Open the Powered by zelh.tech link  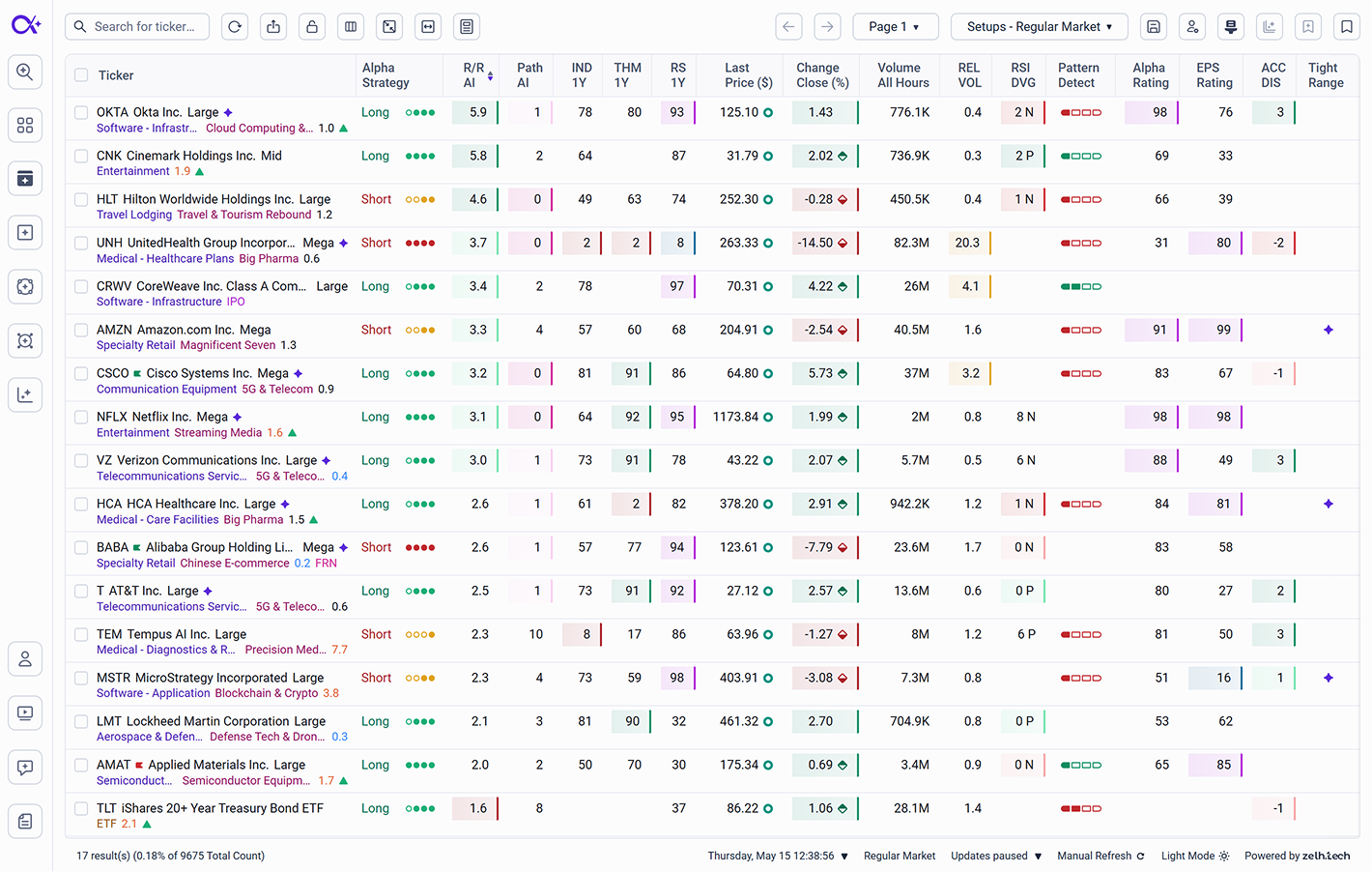[x=1298, y=856]
